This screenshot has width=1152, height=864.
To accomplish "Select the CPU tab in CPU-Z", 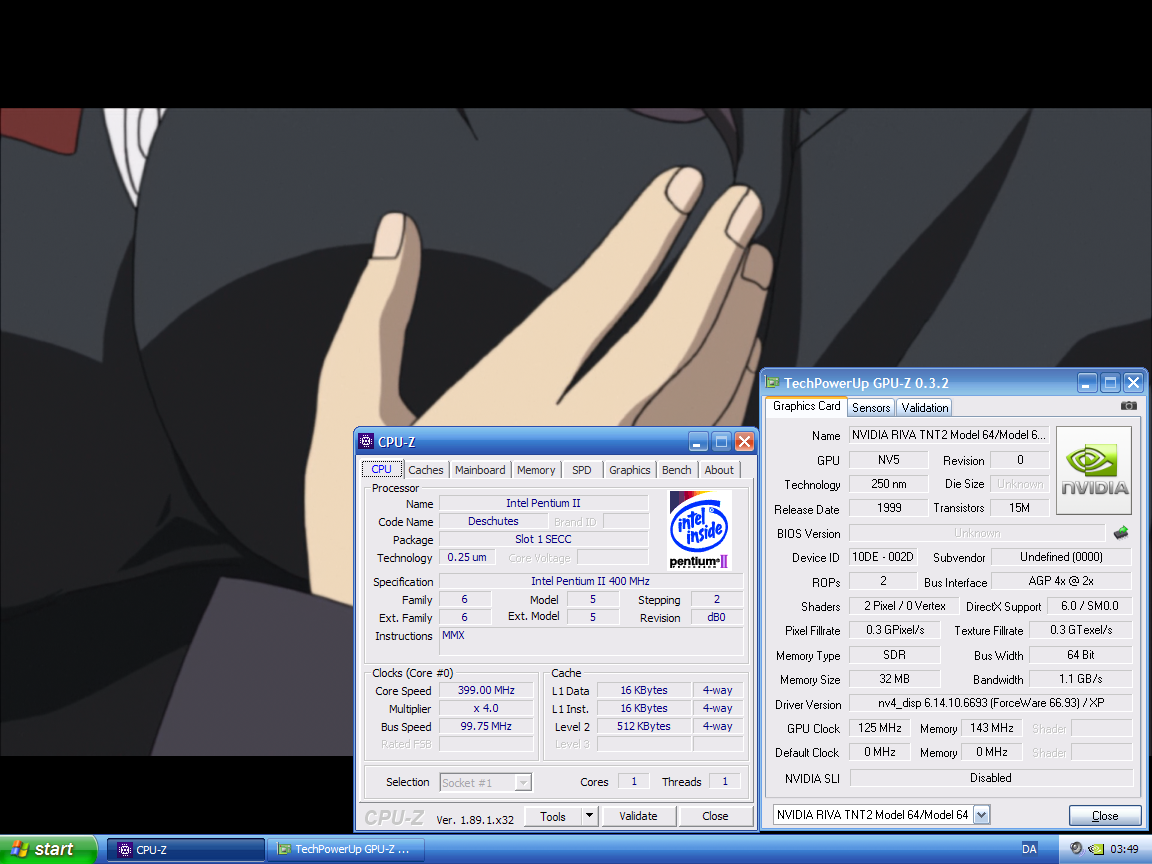I will [x=381, y=469].
